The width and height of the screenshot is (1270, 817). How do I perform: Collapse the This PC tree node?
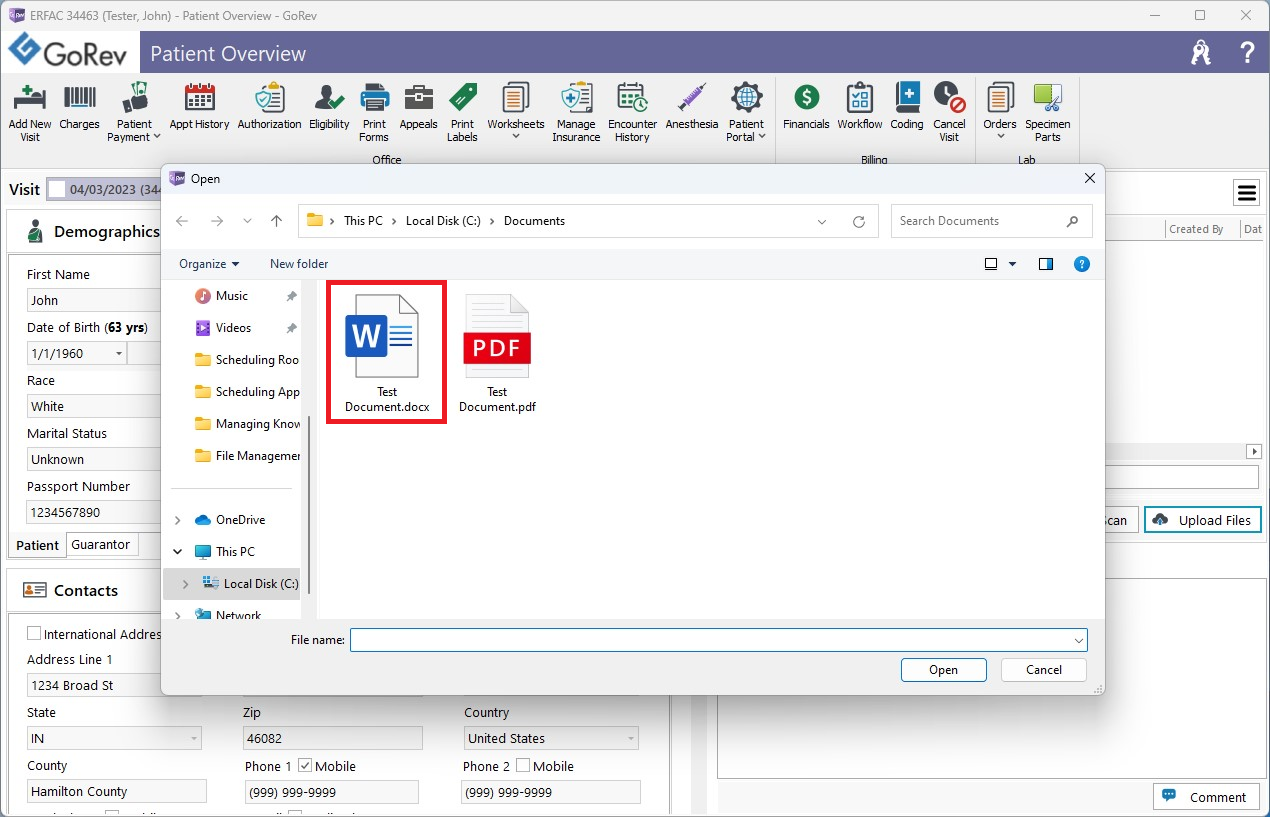click(x=178, y=552)
